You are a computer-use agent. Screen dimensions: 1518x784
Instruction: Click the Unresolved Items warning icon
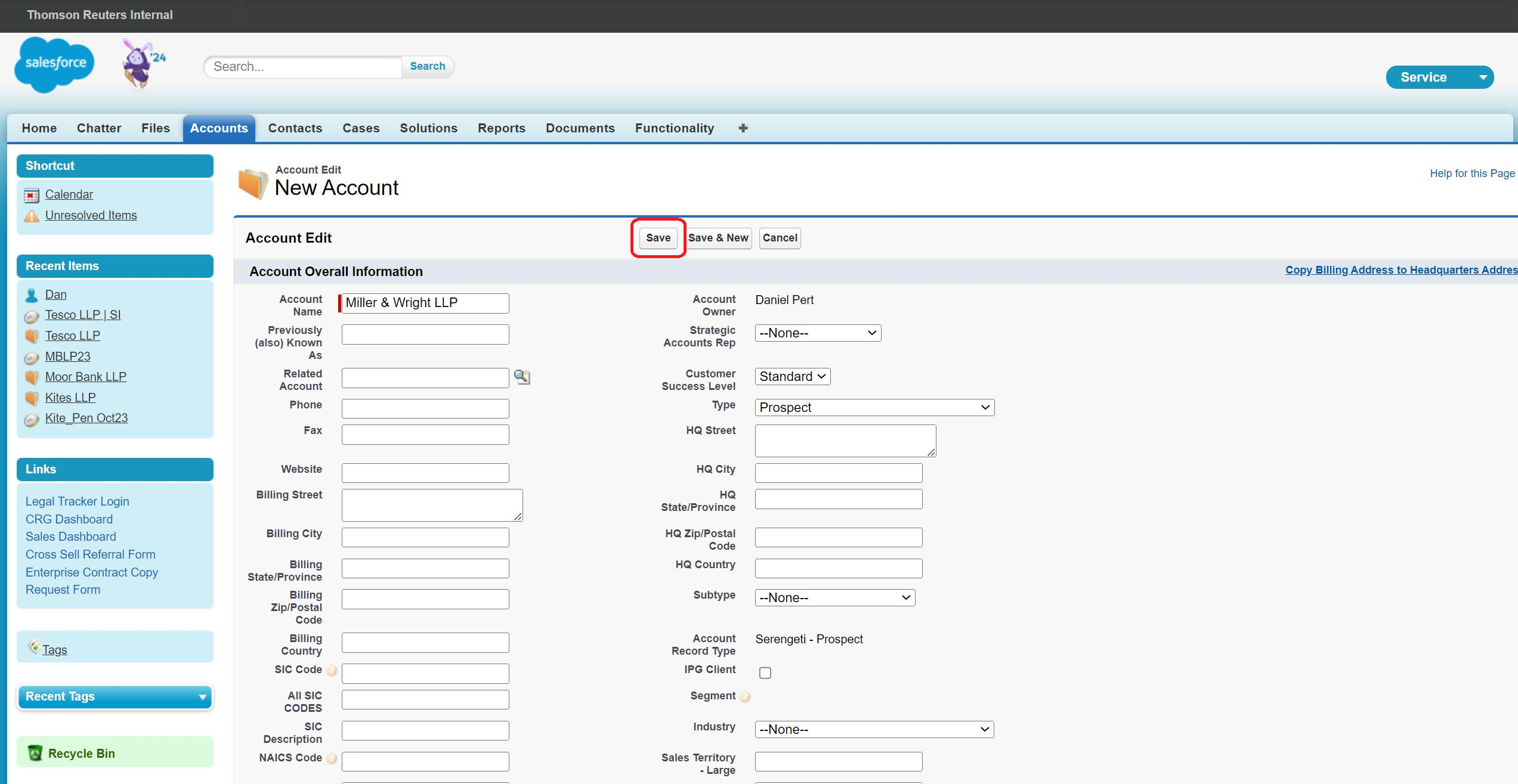(32, 216)
